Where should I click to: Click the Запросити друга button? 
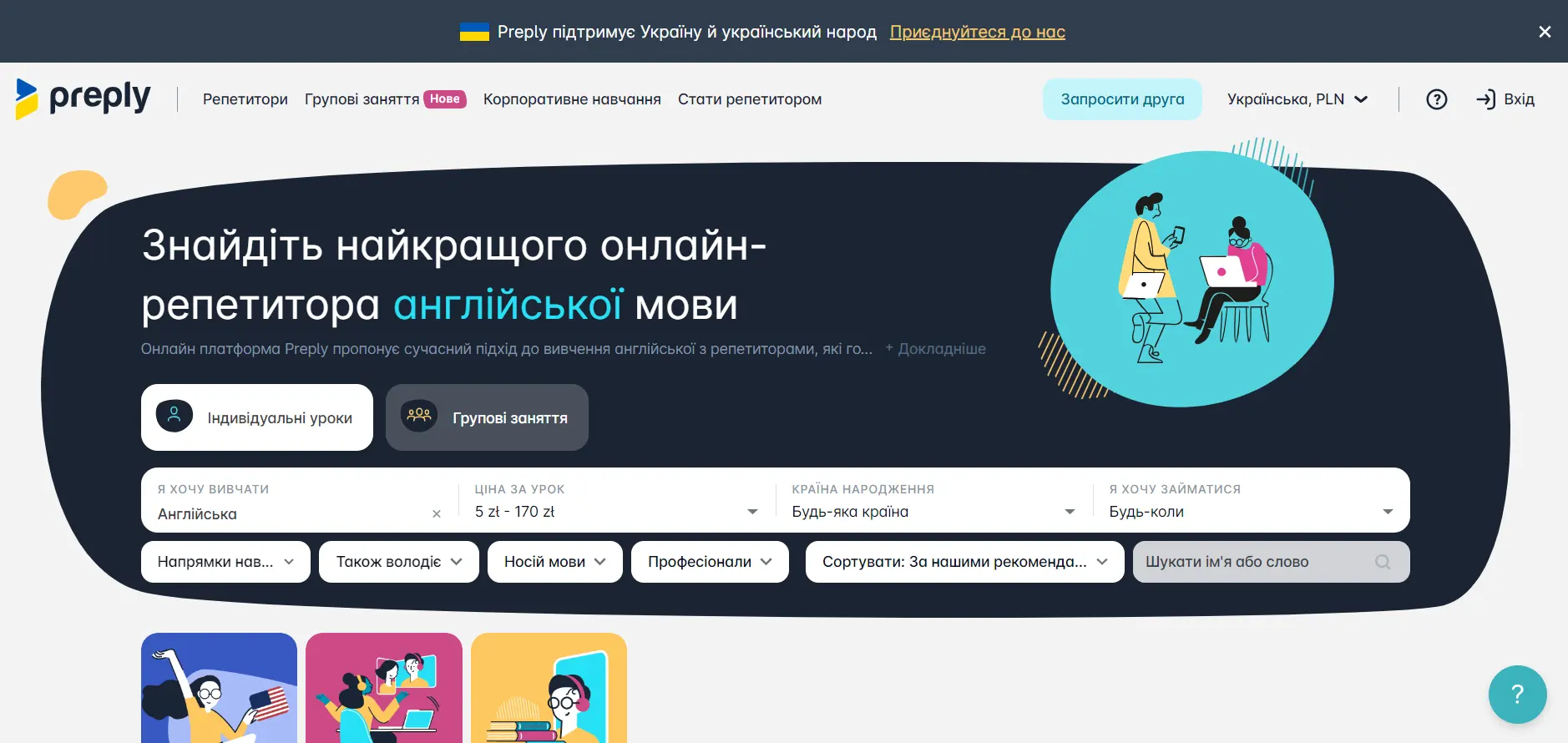(1122, 99)
